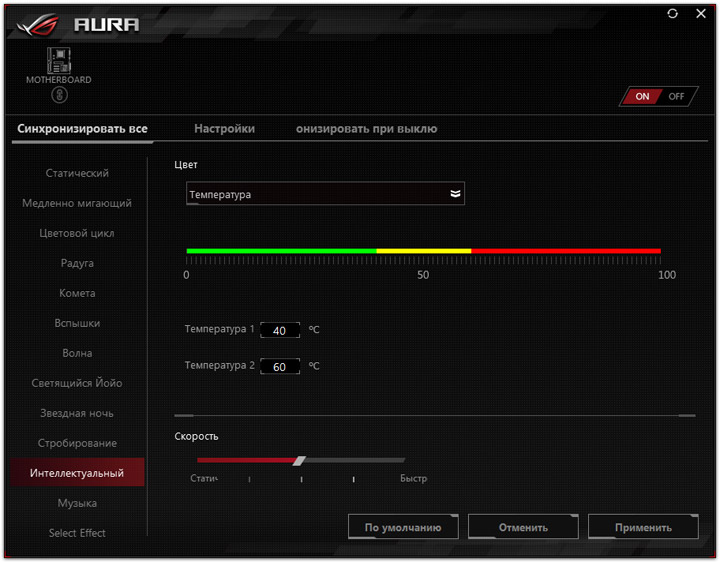
Task: Click the '50' scale label
Action: point(423,275)
